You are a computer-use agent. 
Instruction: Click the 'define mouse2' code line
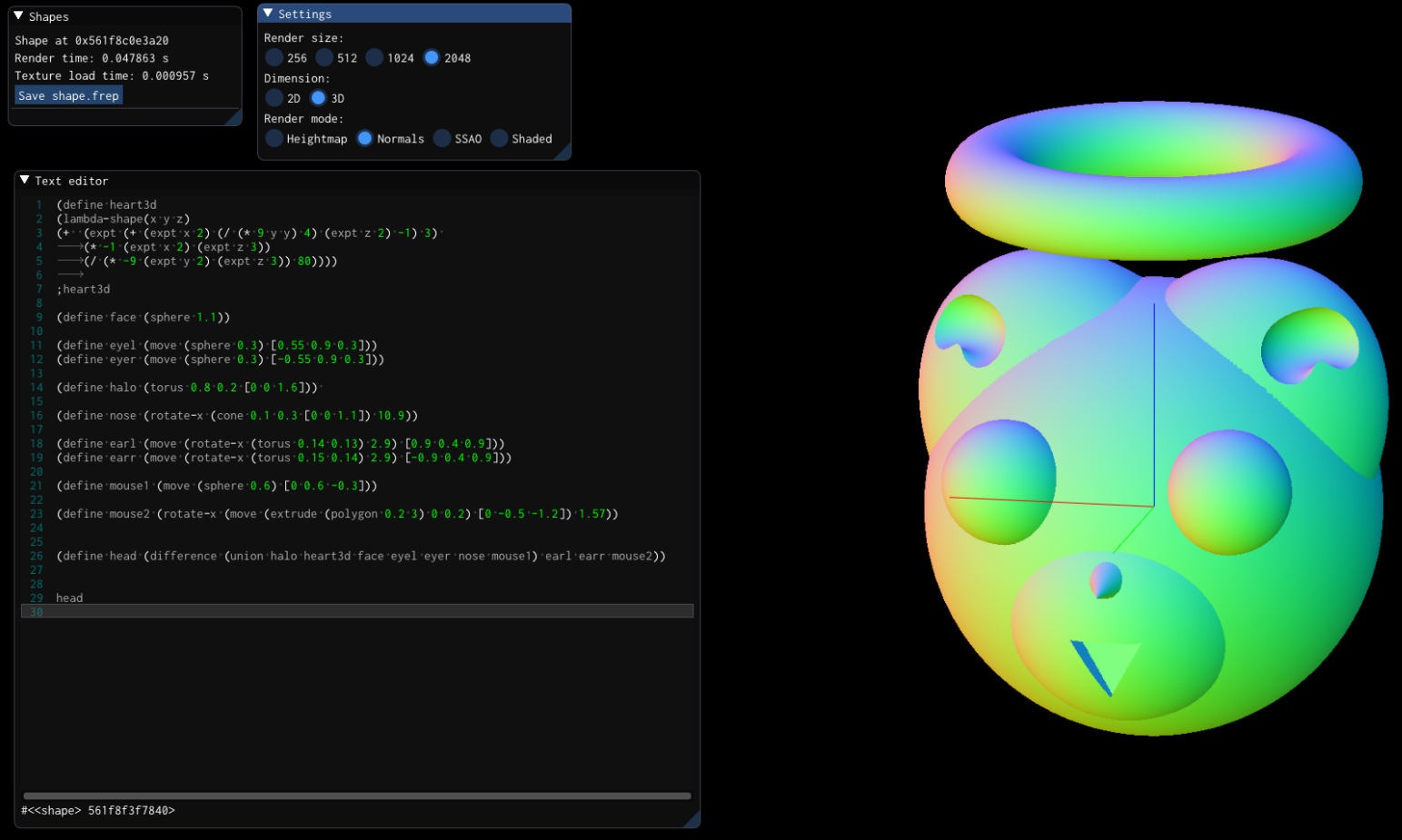[337, 514]
